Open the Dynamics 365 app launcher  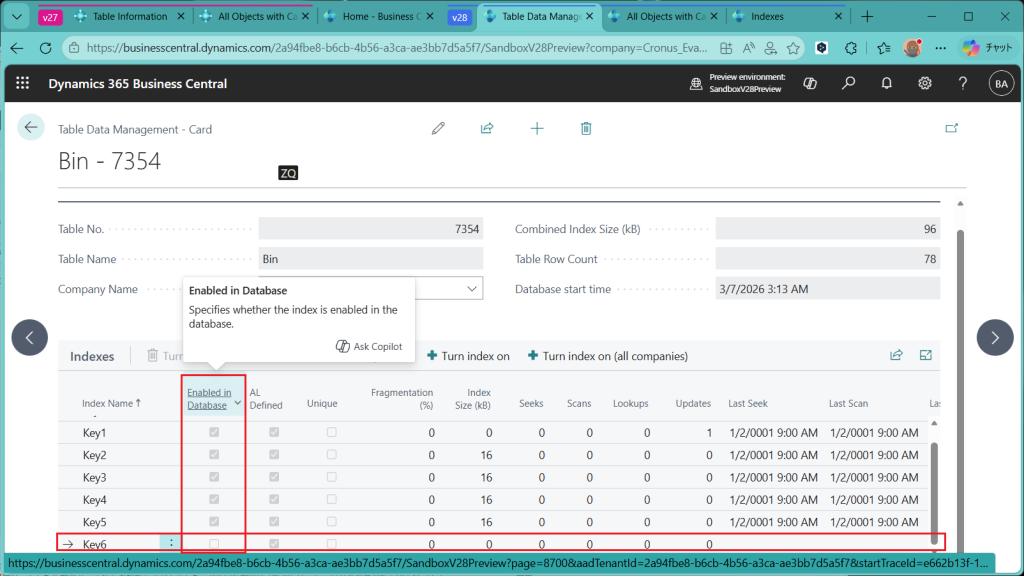[x=23, y=84]
